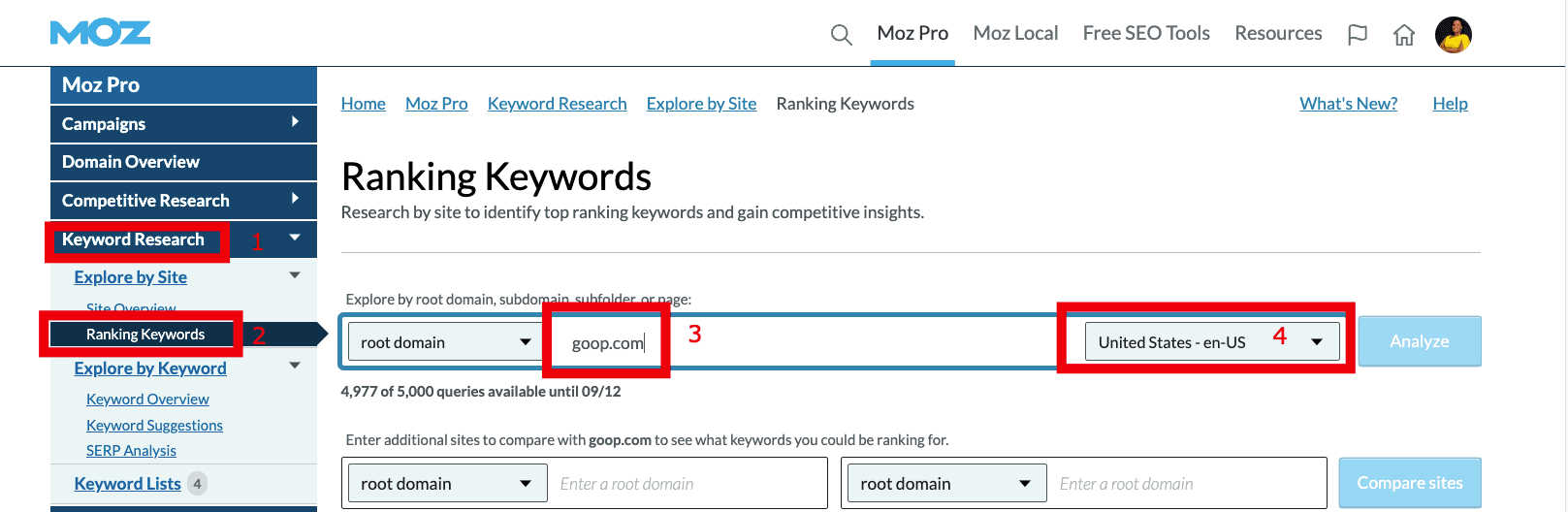1568x512 pixels.
Task: Go to the home icon
Action: pos(1404,35)
